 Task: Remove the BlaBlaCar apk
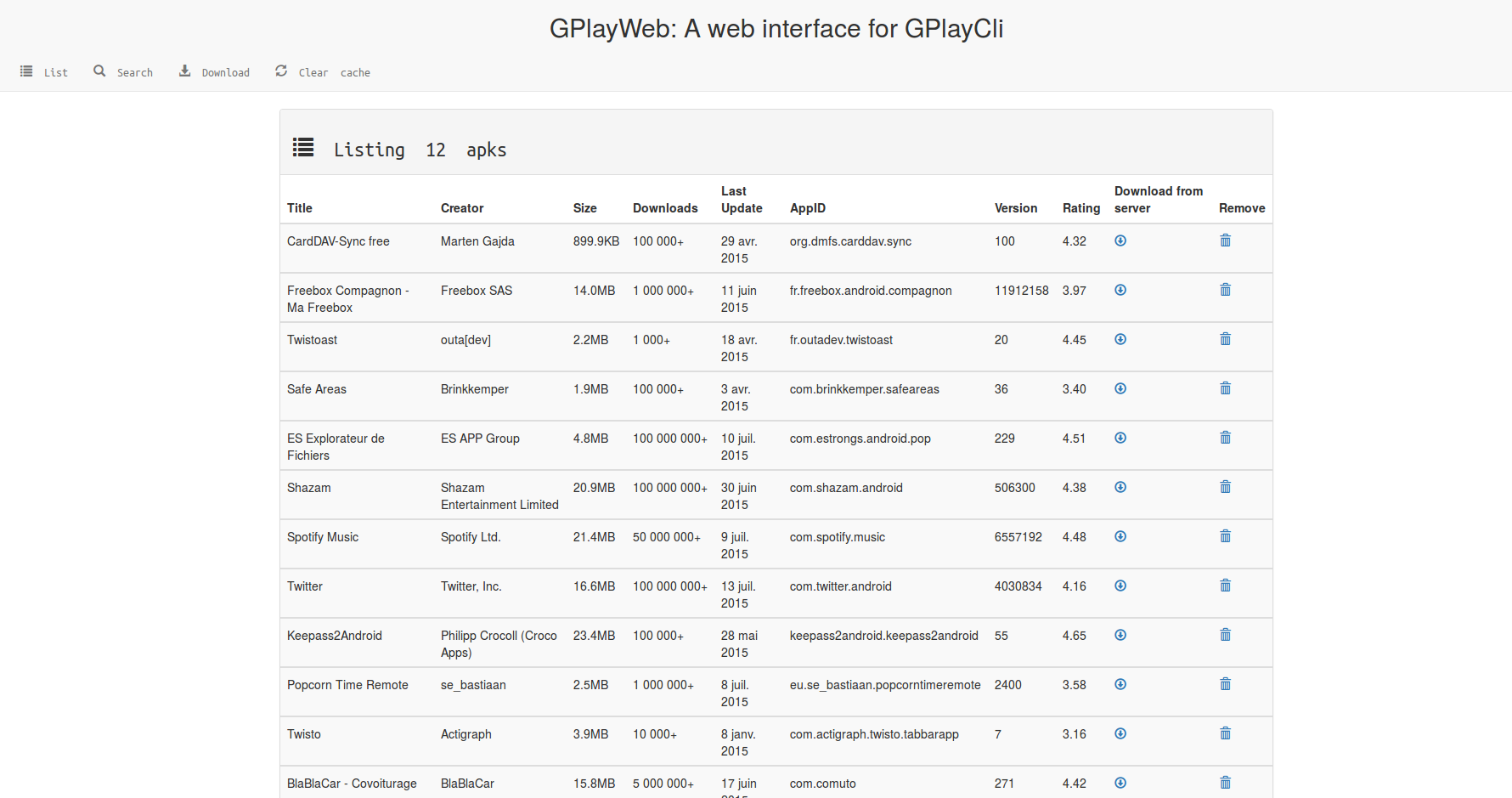tap(1225, 783)
